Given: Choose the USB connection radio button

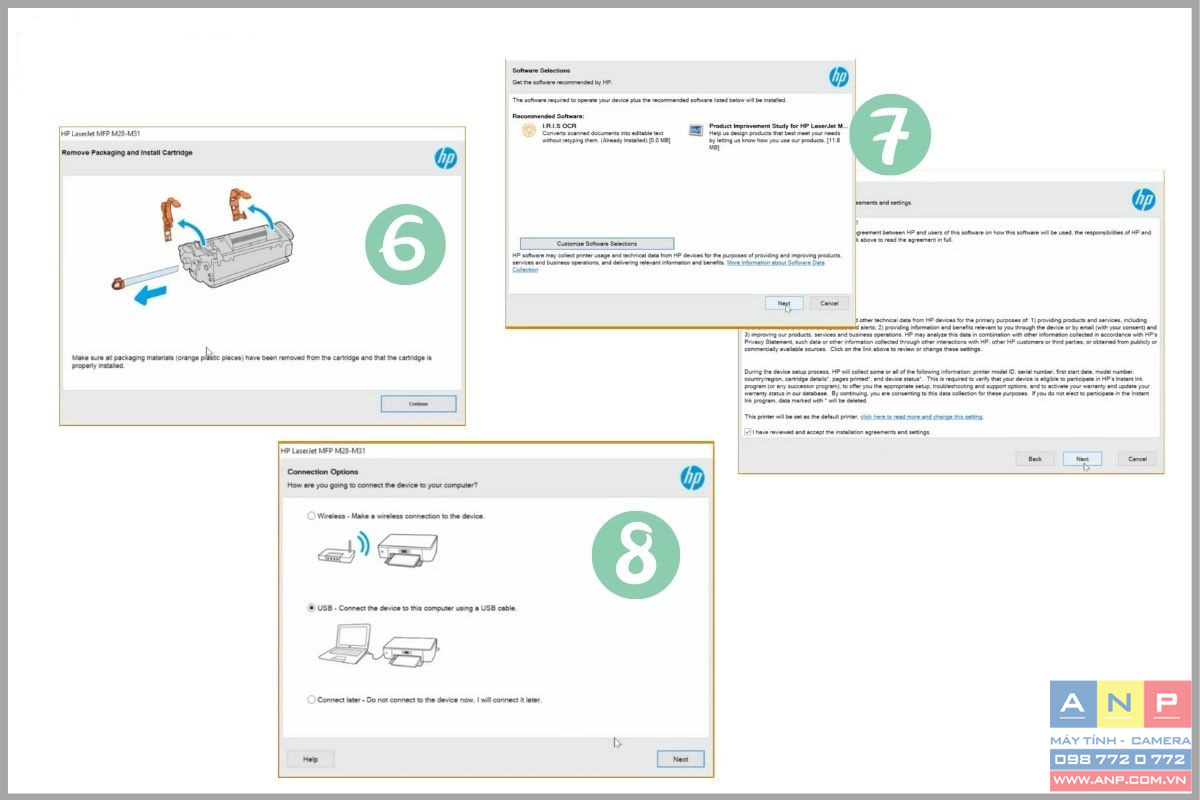Looking at the screenshot, I should (312, 607).
